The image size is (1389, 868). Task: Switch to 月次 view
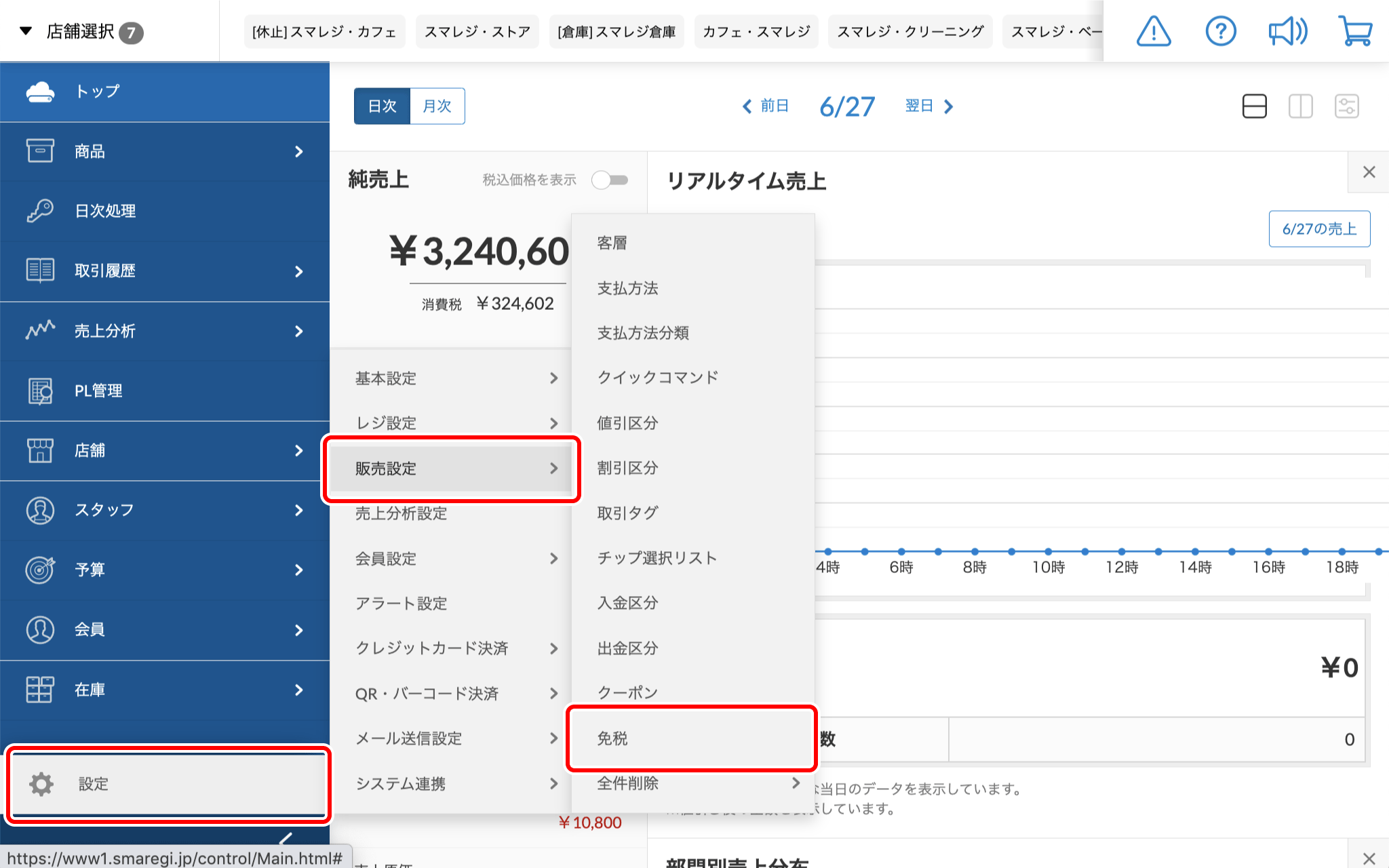437,106
